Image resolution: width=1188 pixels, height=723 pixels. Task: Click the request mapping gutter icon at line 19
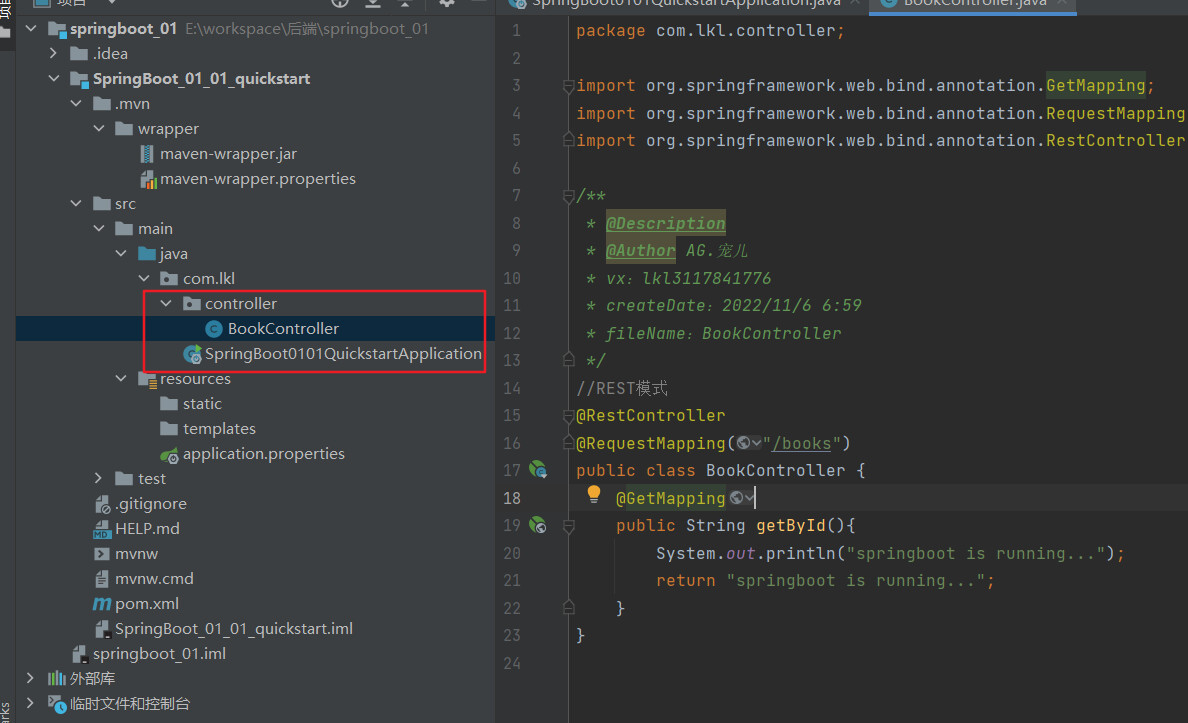click(x=538, y=524)
